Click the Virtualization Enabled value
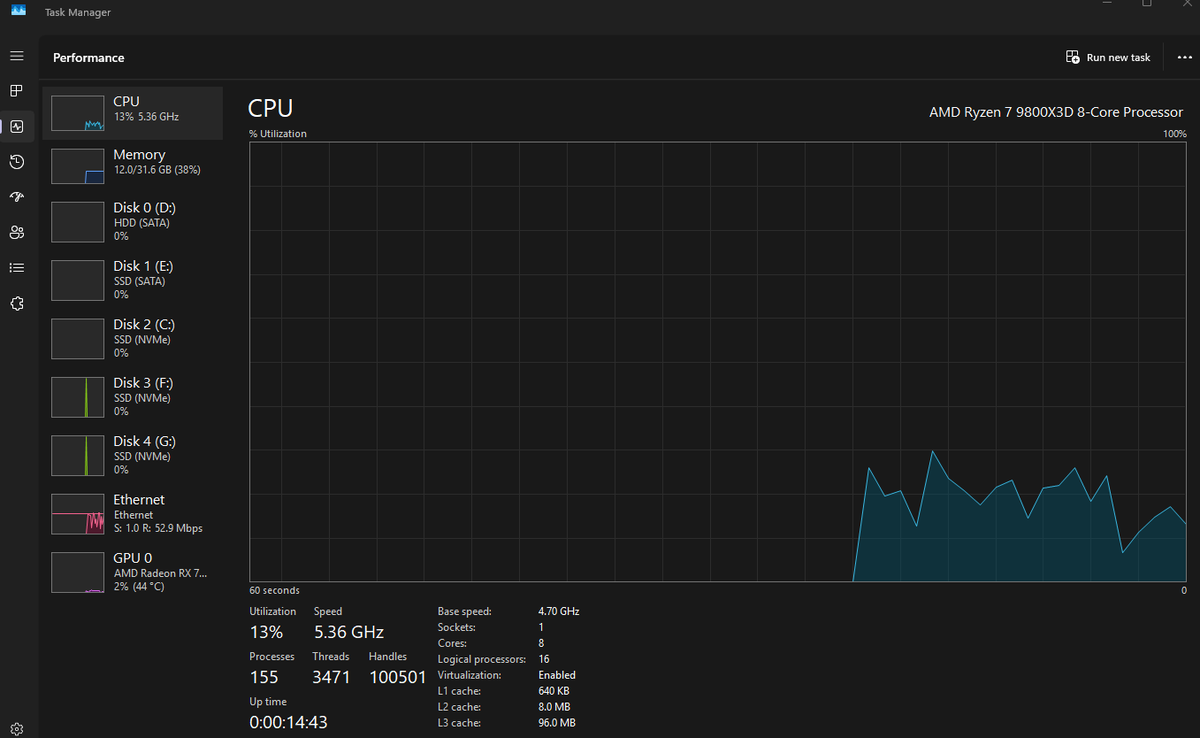This screenshot has width=1200, height=738. 557,675
